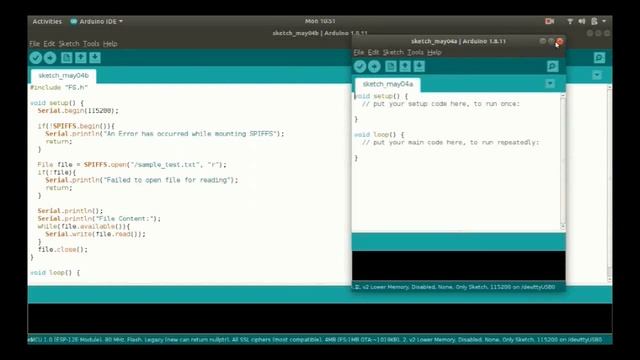Click the network icon in top bar
This screenshot has height=360, width=640.
570,21
